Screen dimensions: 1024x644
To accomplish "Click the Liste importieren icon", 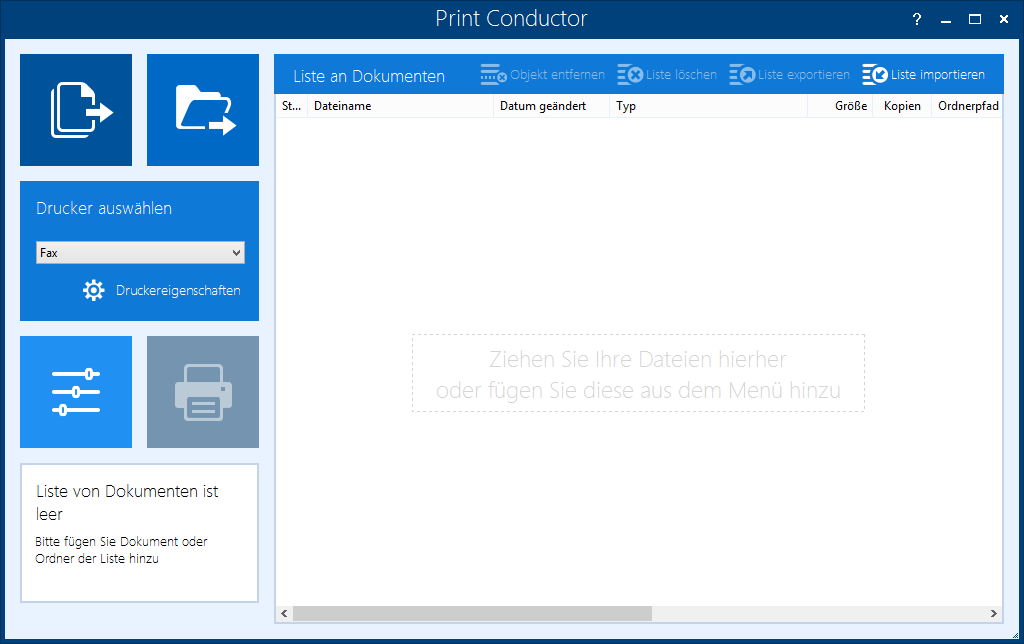I will click(x=872, y=73).
